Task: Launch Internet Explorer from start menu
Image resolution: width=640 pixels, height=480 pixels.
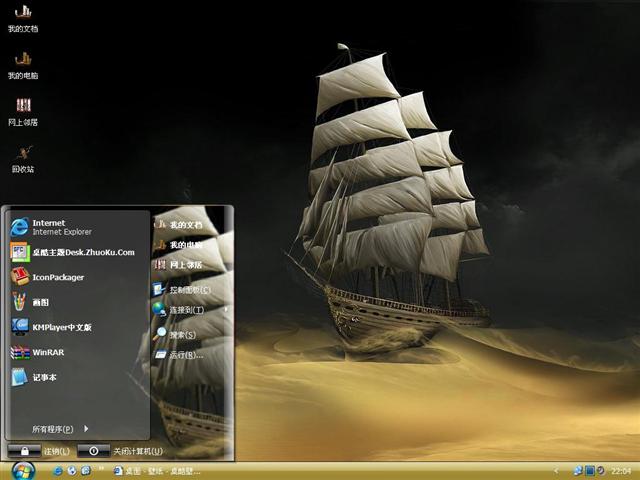Action: click(51, 227)
